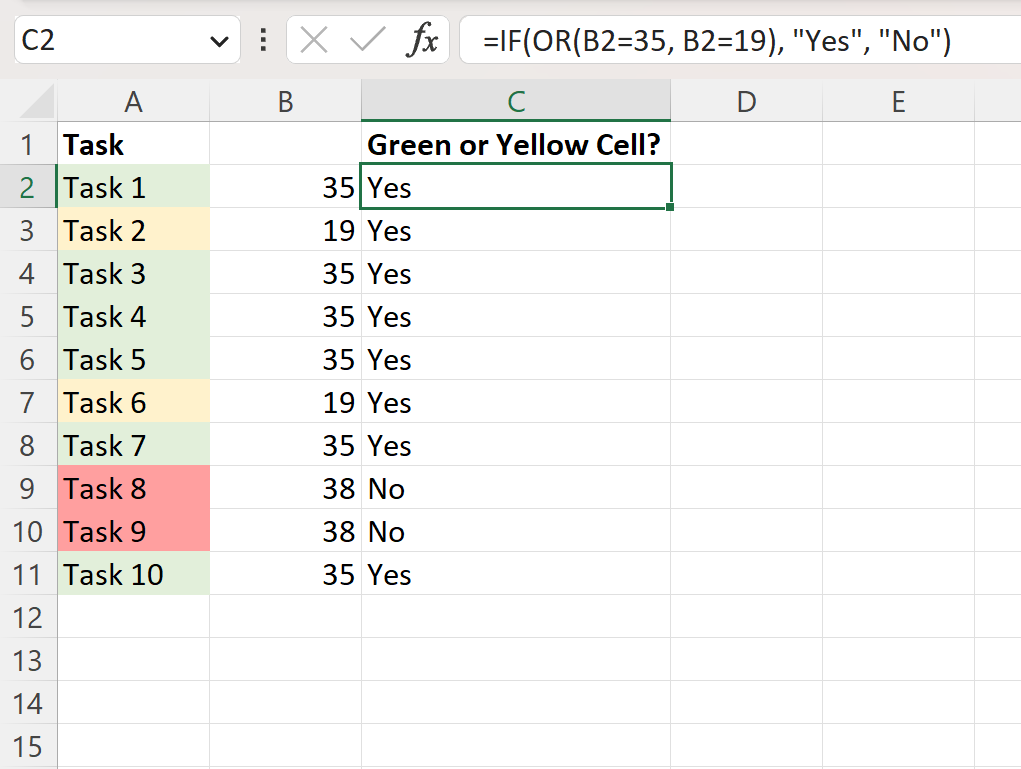The height and width of the screenshot is (769, 1021).
Task: Click the selected 'Yes' cell C2
Action: (x=516, y=187)
